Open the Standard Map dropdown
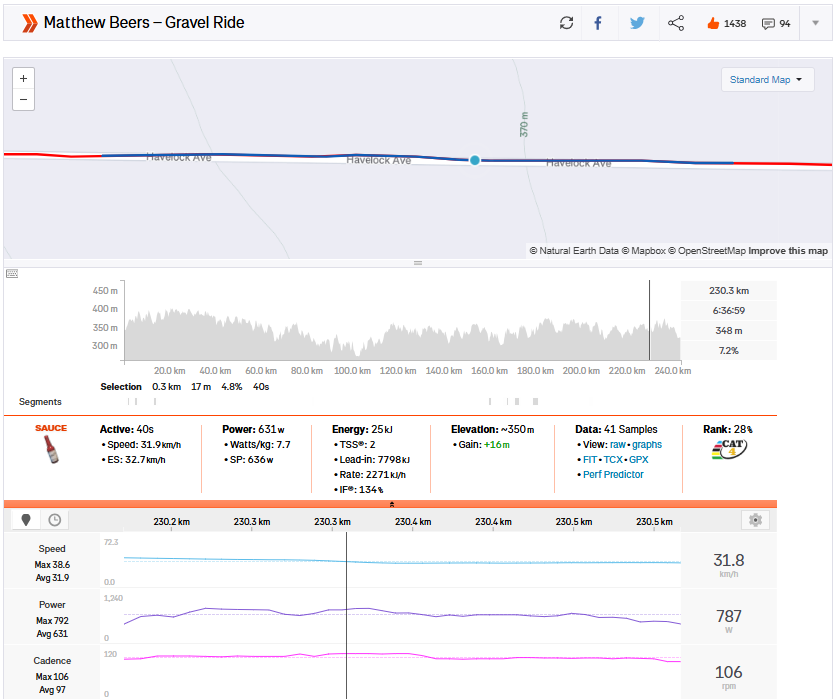 click(x=767, y=80)
